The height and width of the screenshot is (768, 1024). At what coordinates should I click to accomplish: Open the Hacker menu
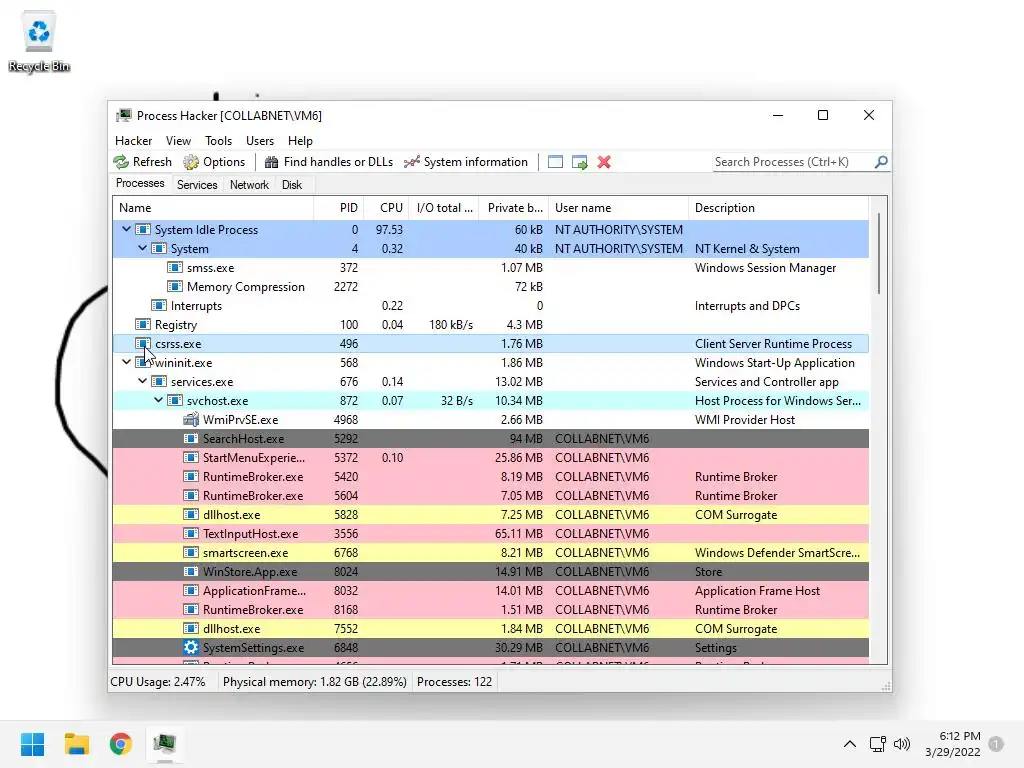(x=133, y=140)
